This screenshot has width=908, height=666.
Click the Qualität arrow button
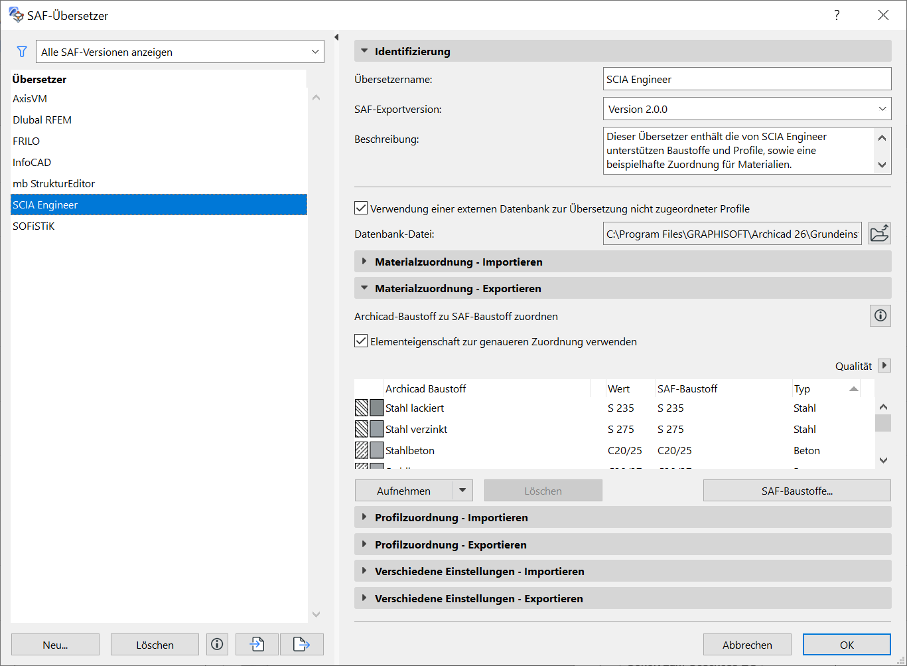884,365
